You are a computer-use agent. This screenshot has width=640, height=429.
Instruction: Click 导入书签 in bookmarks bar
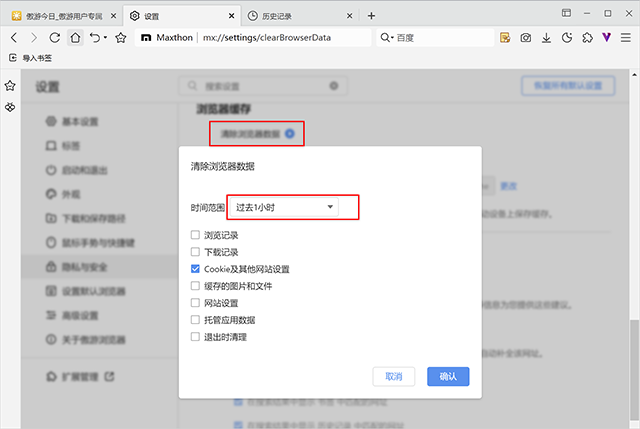[31, 58]
